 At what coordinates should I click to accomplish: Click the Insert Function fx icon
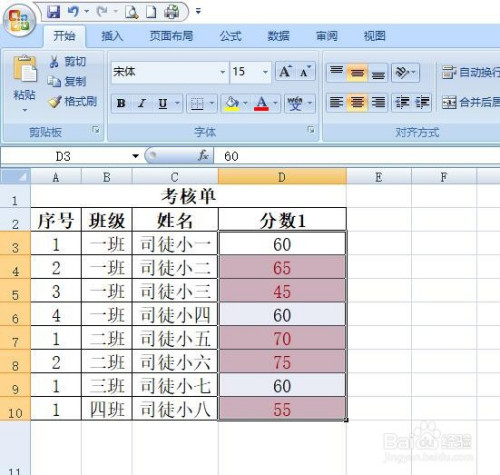(203, 155)
